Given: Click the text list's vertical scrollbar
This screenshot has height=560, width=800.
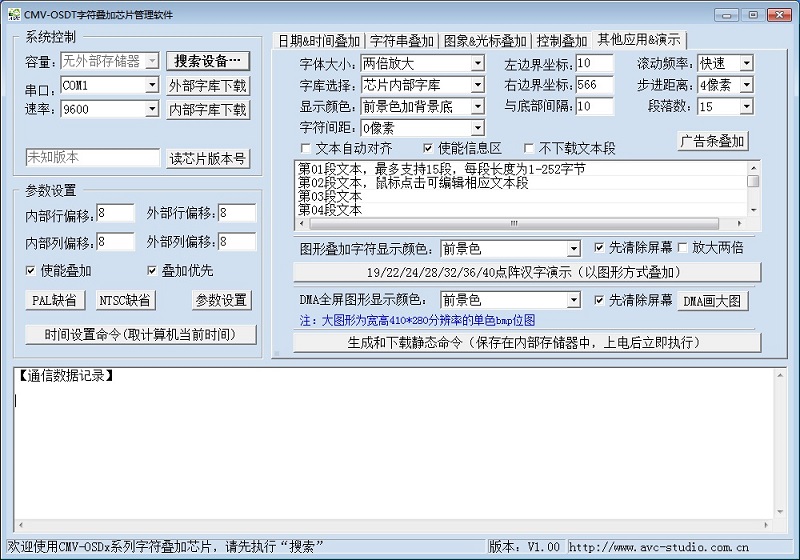Looking at the screenshot, I should [x=753, y=188].
